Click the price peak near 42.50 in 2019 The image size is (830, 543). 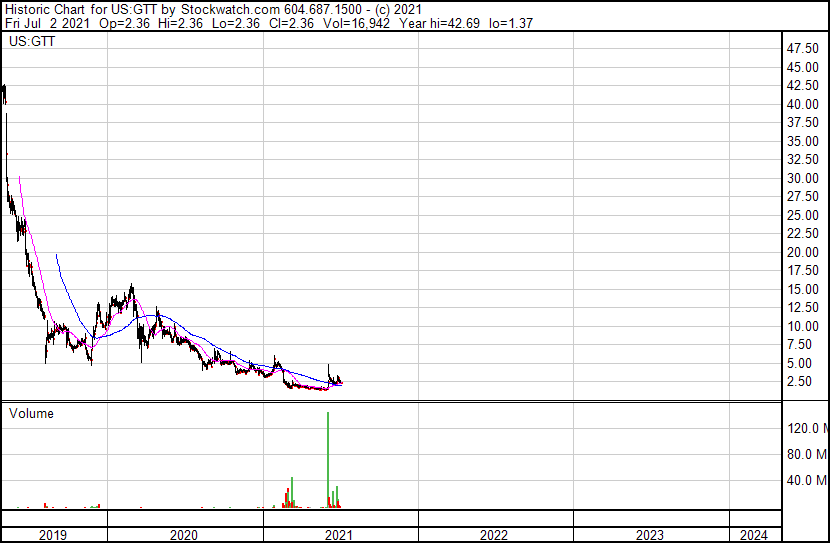[x=4, y=89]
